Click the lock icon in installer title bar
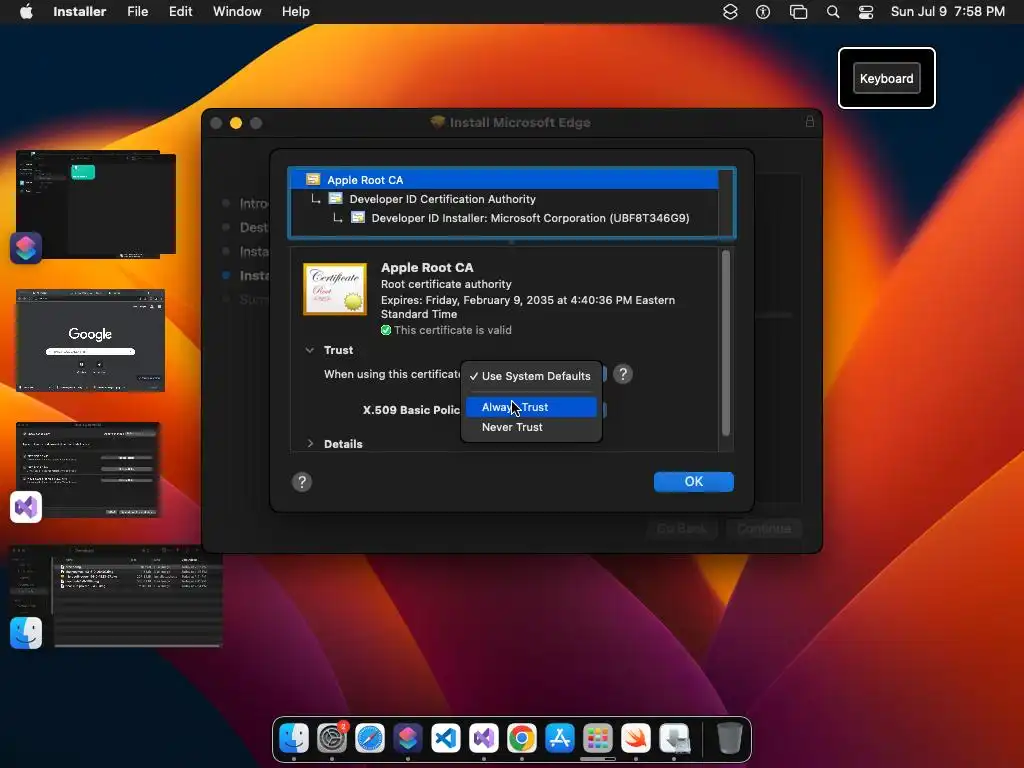This screenshot has width=1024, height=768. [810, 121]
